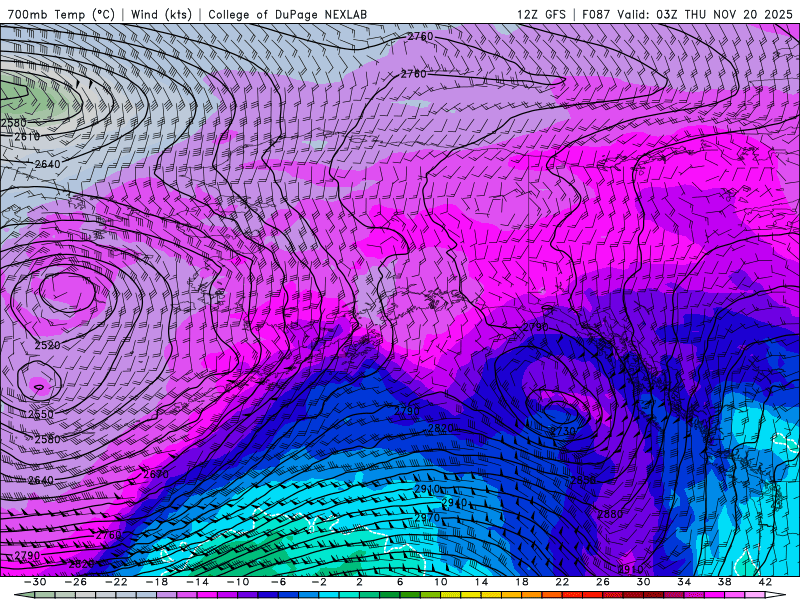Click the 30 colorbar tick label

click(x=643, y=582)
